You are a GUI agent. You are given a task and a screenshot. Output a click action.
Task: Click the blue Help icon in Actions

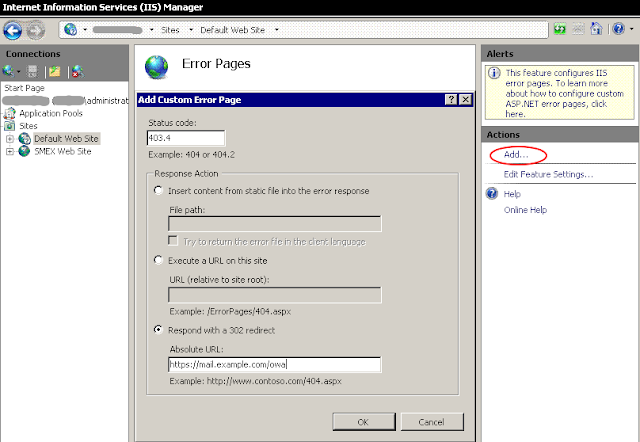(492, 193)
